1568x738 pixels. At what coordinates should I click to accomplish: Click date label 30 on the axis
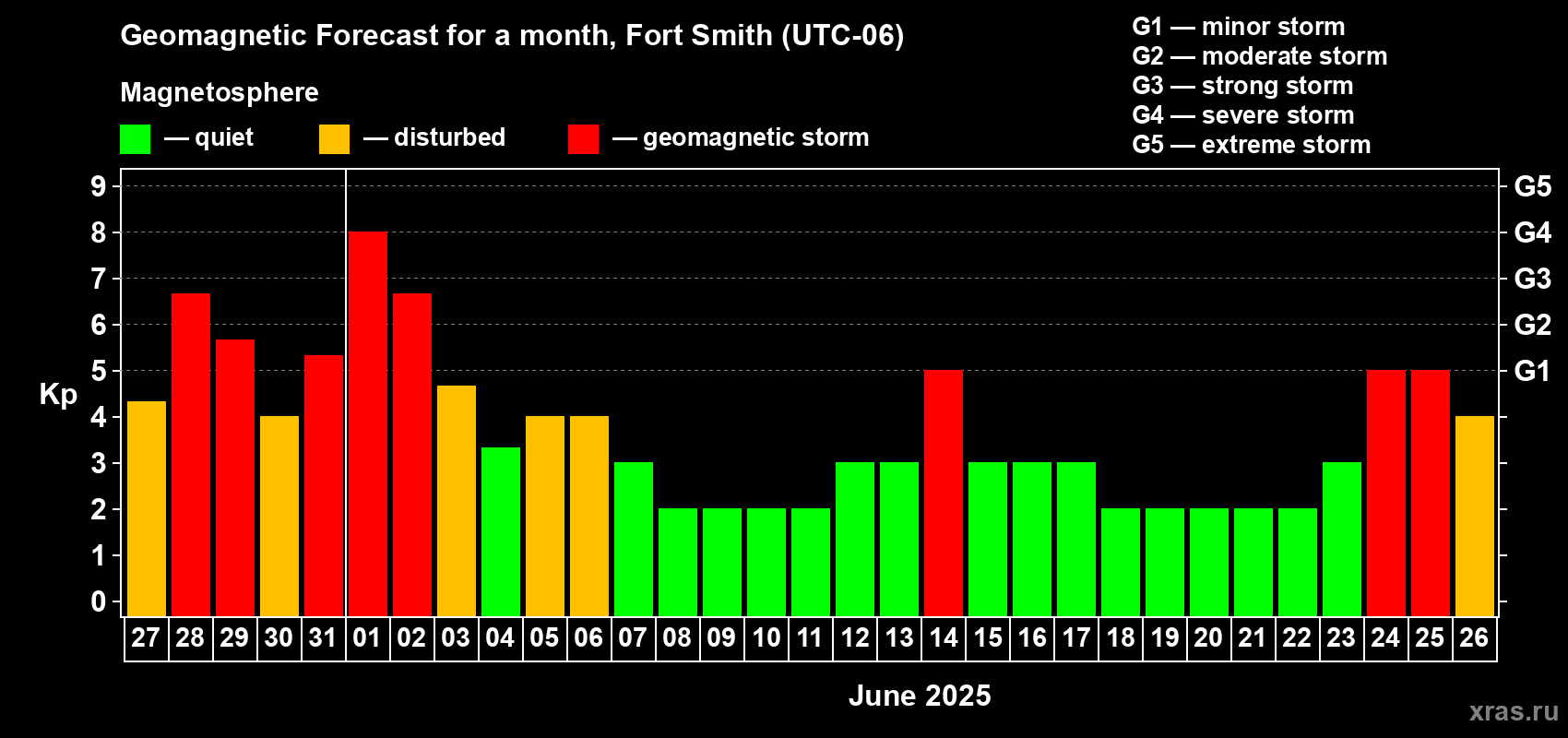tap(279, 638)
